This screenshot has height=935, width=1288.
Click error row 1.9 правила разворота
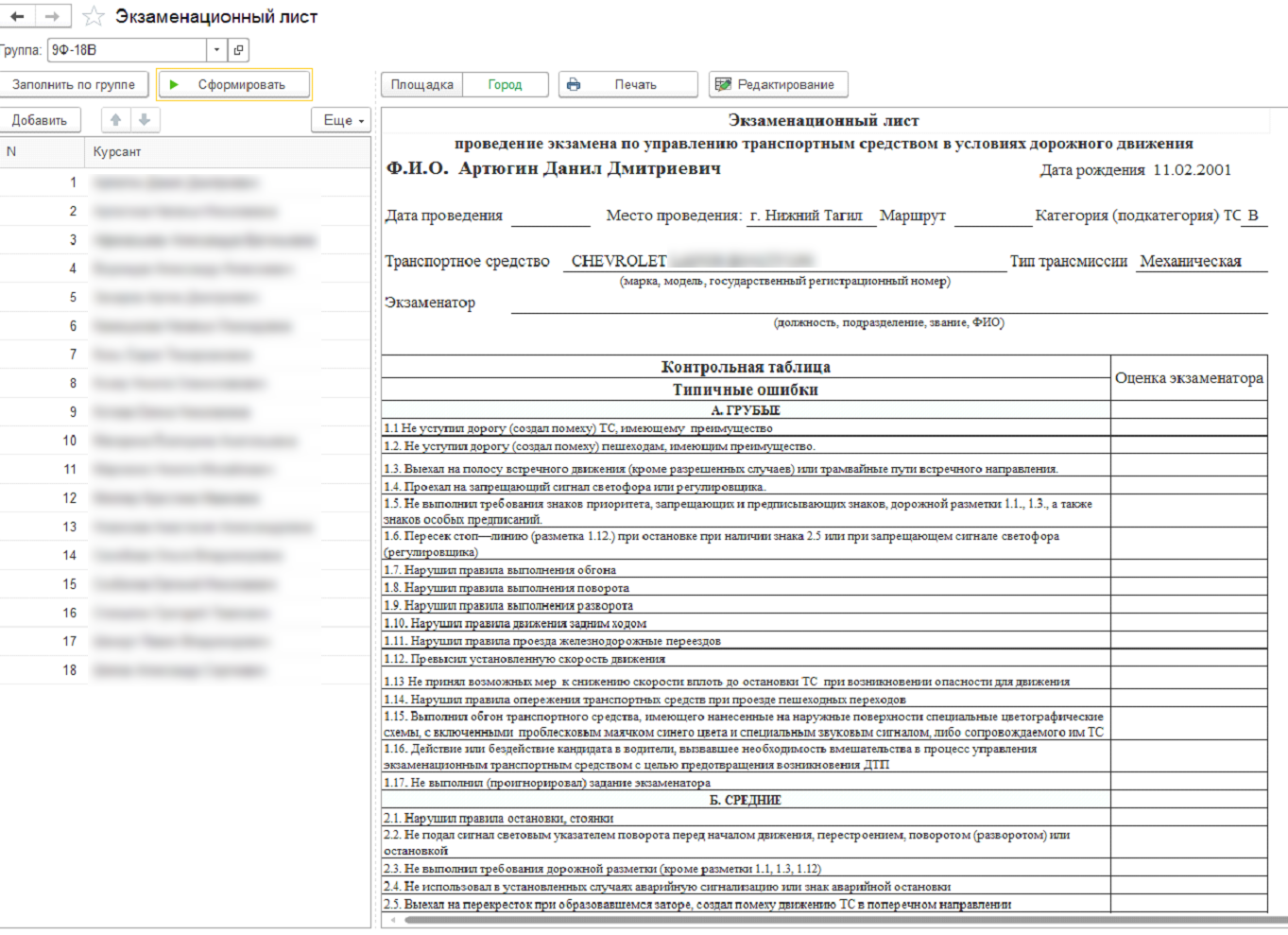[746, 605]
